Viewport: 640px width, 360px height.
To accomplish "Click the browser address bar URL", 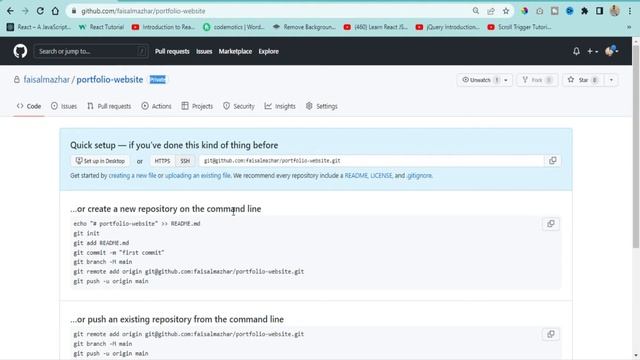I will [x=143, y=11].
